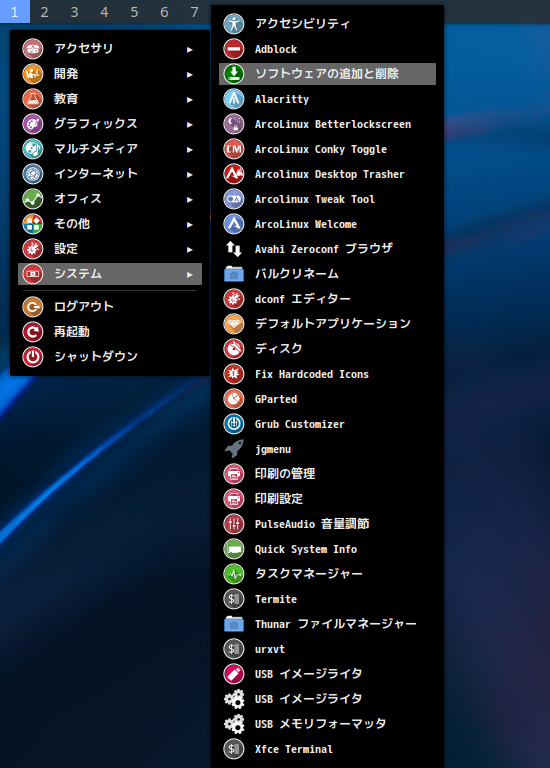Click the バルクリネーム folder icon
This screenshot has width=550, height=768.
pyautogui.click(x=234, y=274)
